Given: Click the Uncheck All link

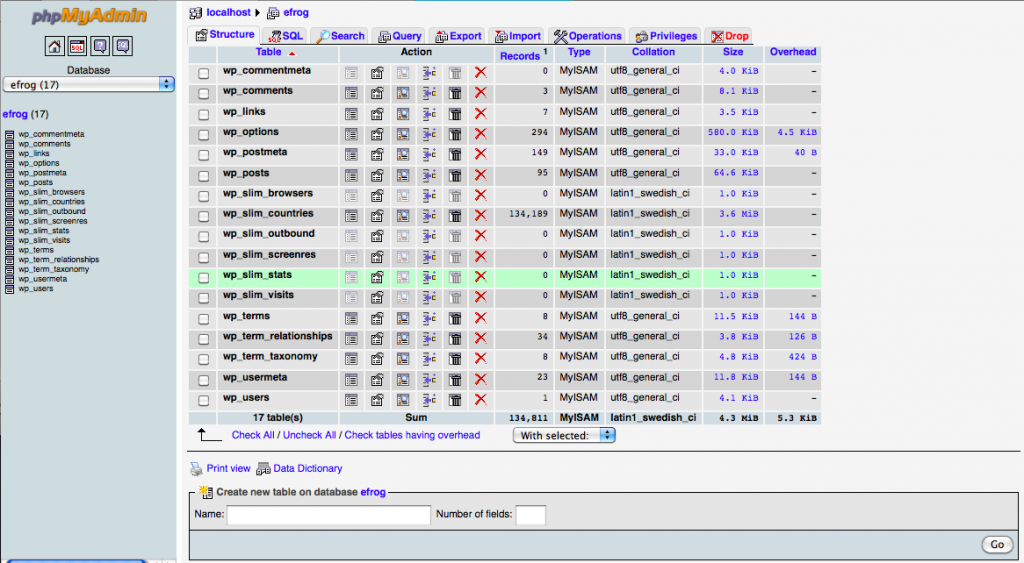Looking at the screenshot, I should [310, 435].
